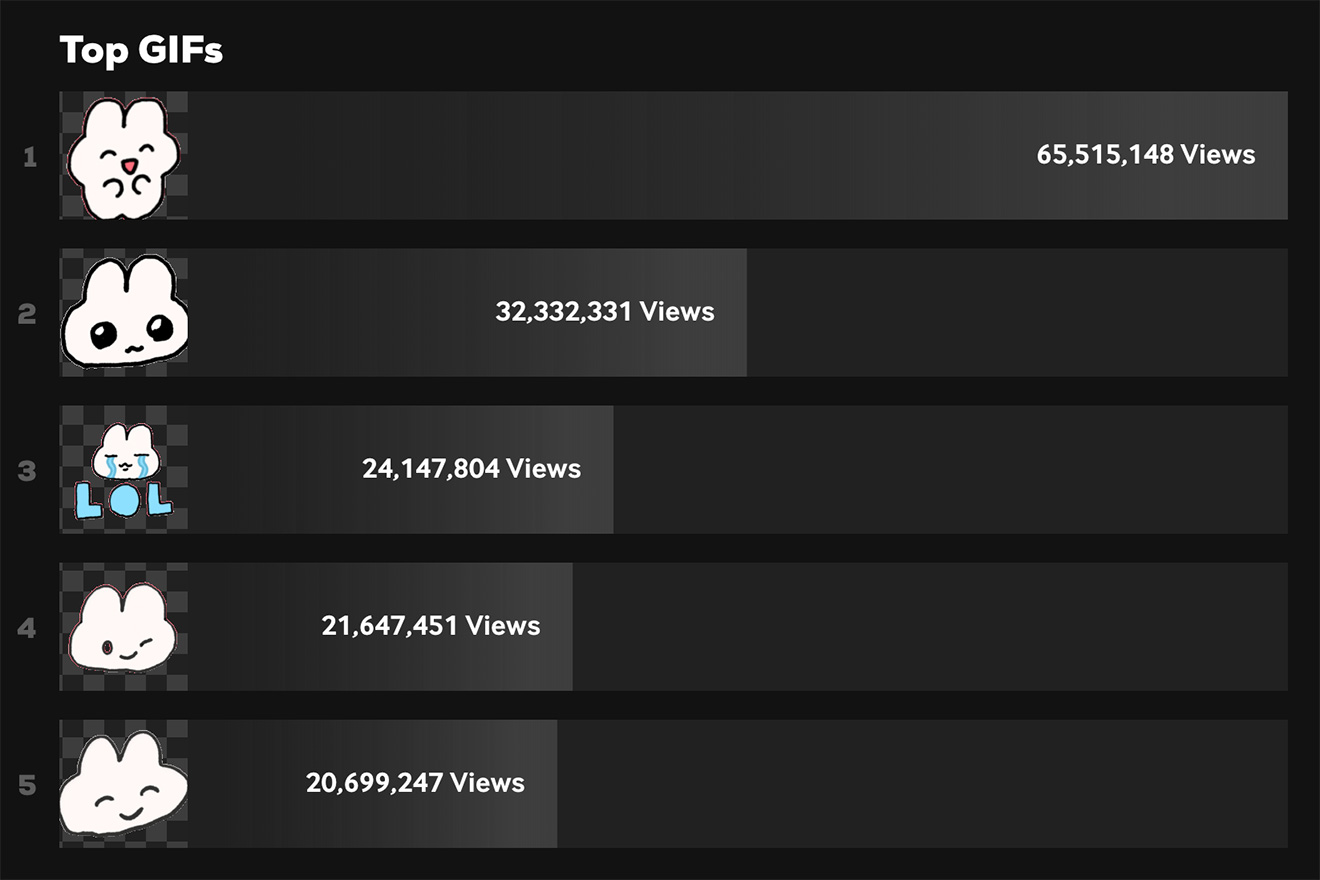1320x880 pixels.
Task: Click the smiling closed-eyes bunny GIF
Action: pos(124,784)
